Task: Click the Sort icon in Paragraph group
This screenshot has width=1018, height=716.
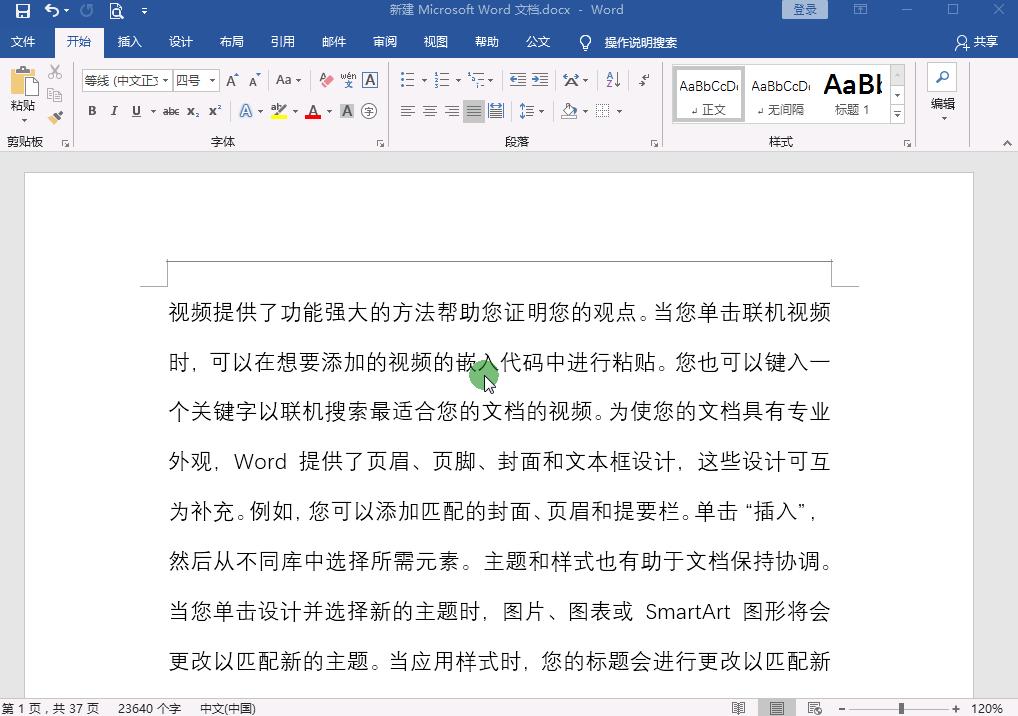Action: click(613, 80)
